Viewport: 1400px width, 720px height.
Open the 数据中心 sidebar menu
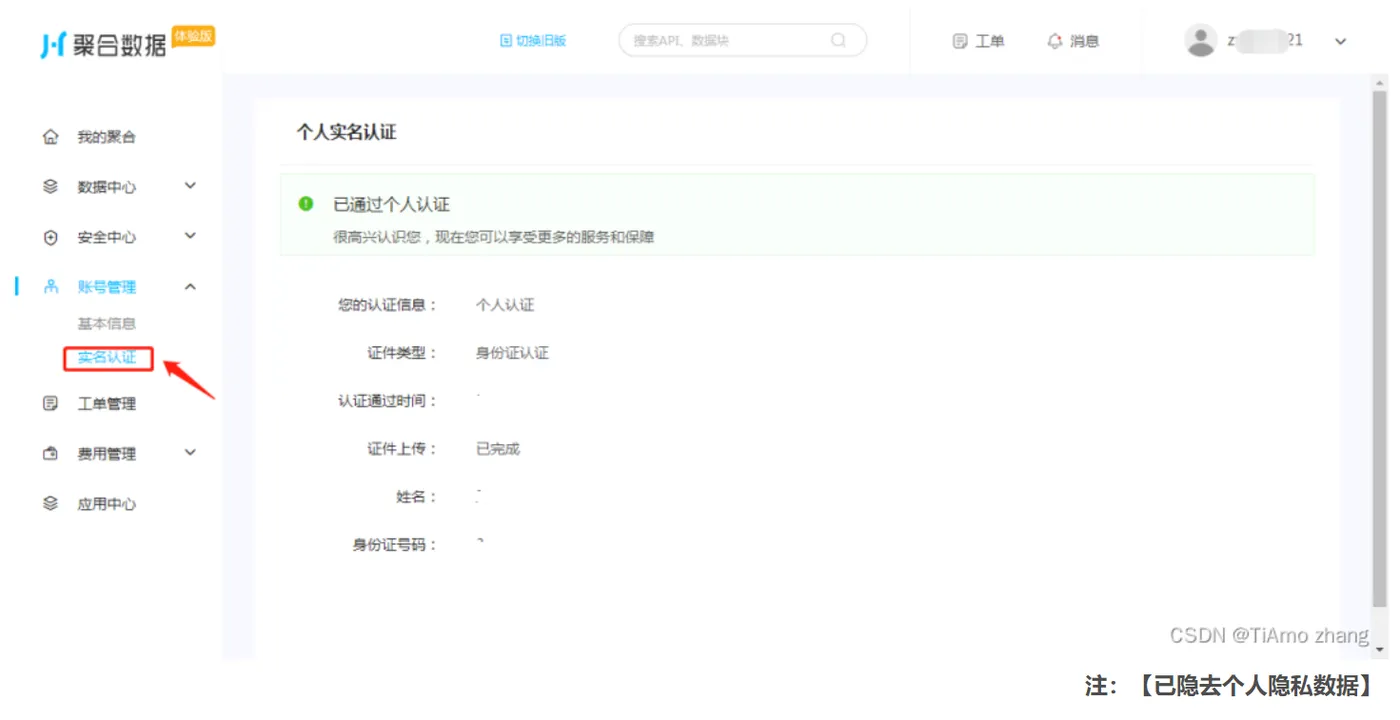point(107,187)
